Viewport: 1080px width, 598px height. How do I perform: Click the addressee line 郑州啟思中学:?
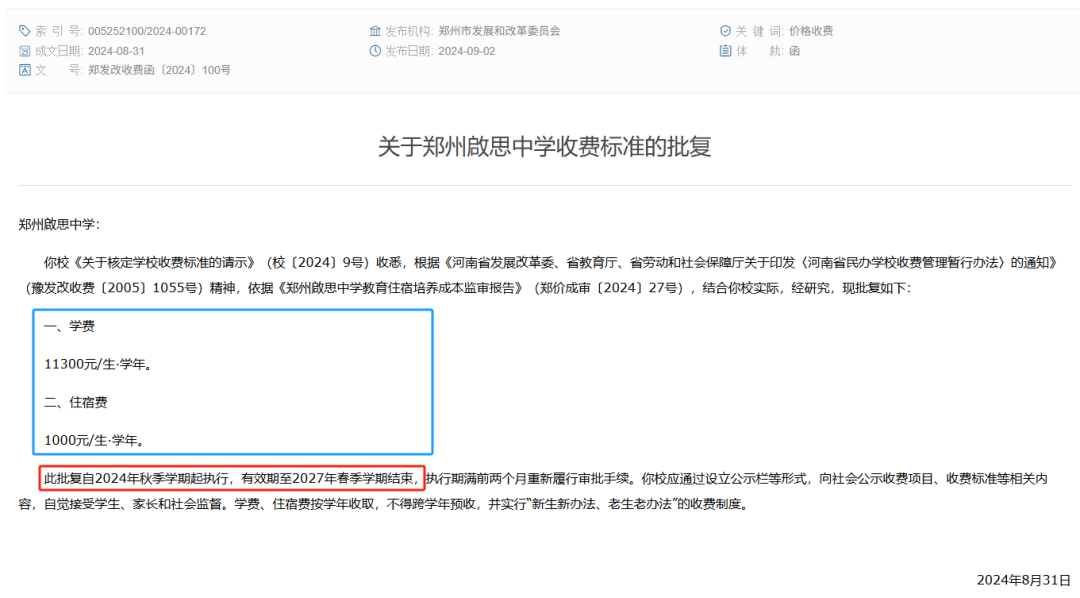click(59, 224)
